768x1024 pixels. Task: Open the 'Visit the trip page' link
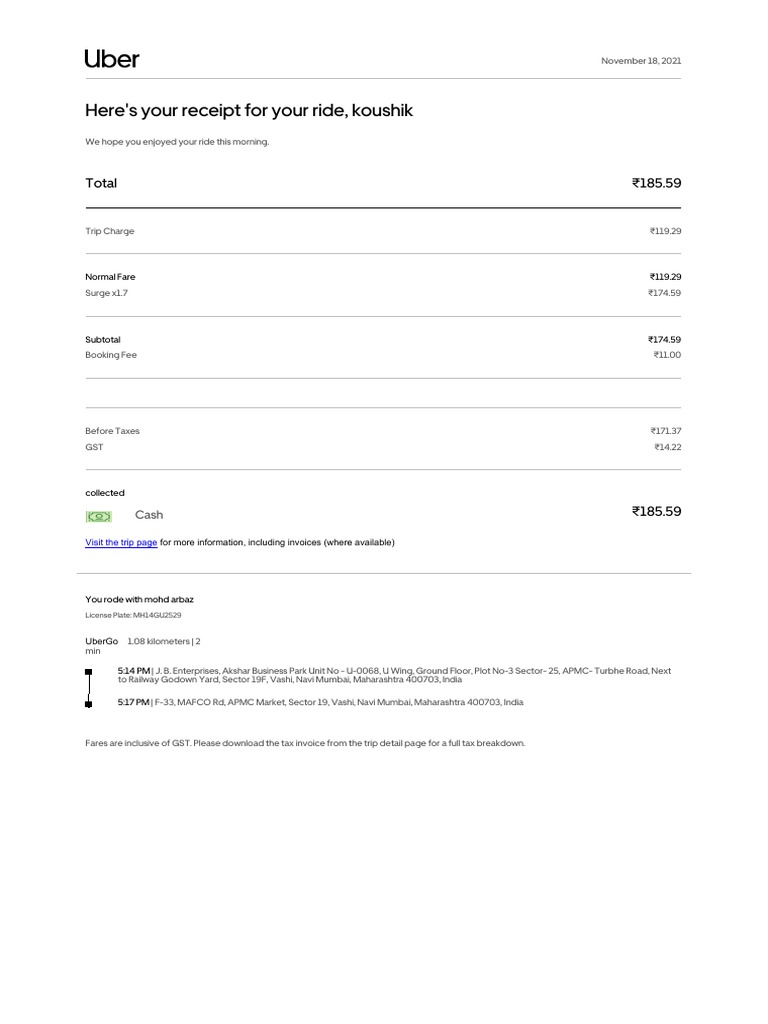121,542
